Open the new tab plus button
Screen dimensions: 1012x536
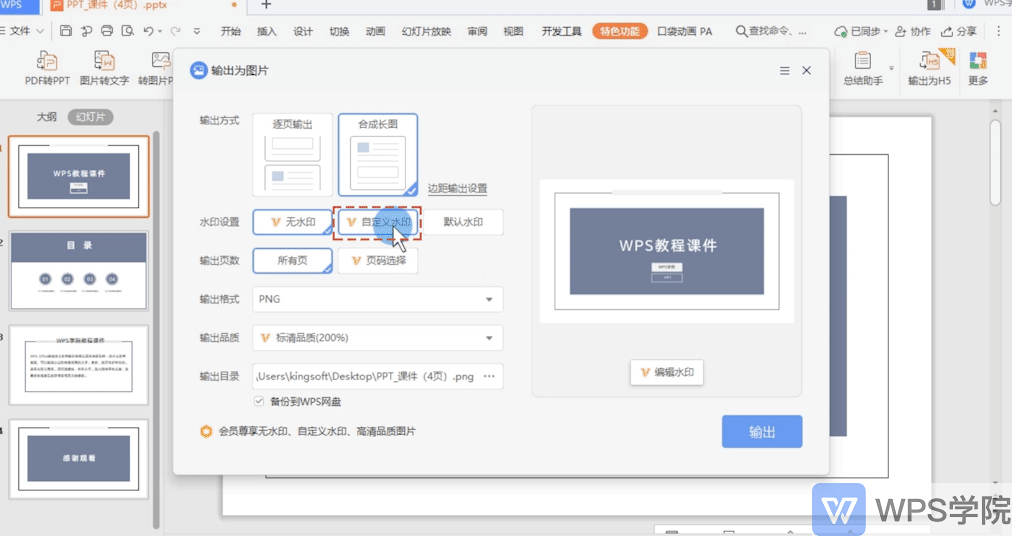[x=266, y=5]
